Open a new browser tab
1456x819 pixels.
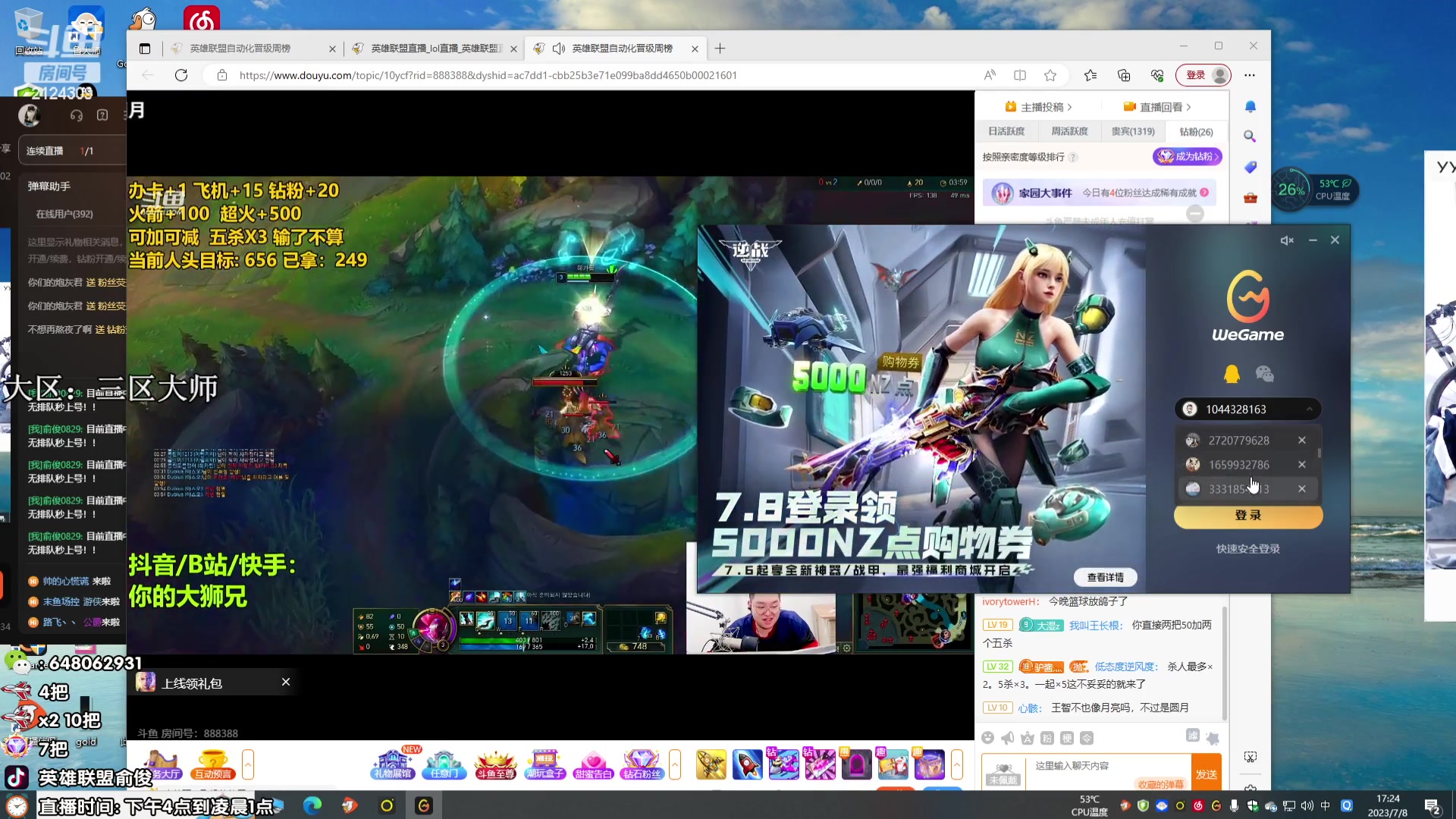(x=720, y=49)
